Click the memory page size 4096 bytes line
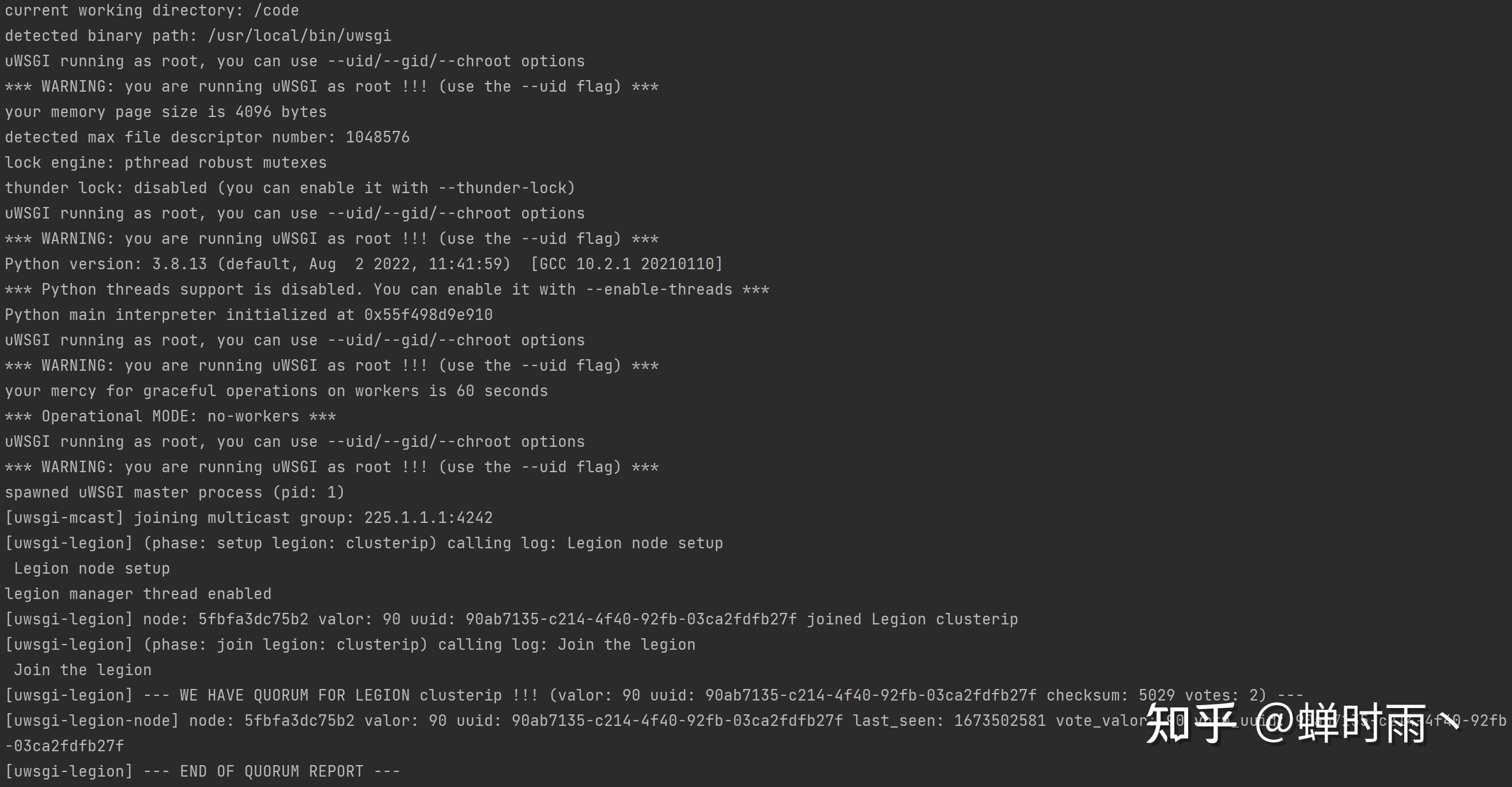 [x=165, y=112]
